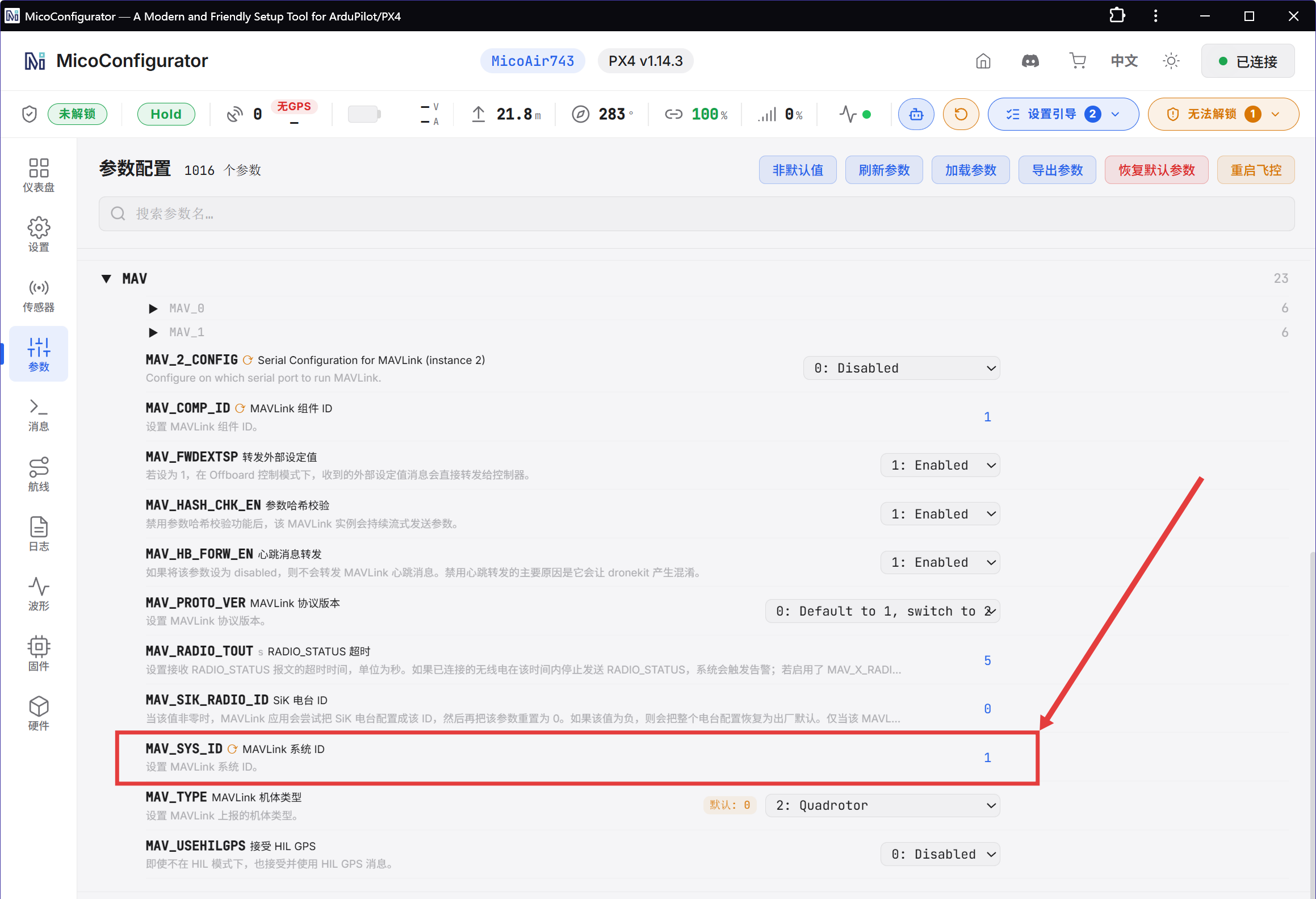1316x899 pixels.
Task: Open the 硬件 hardware sidebar page
Action: [x=39, y=714]
